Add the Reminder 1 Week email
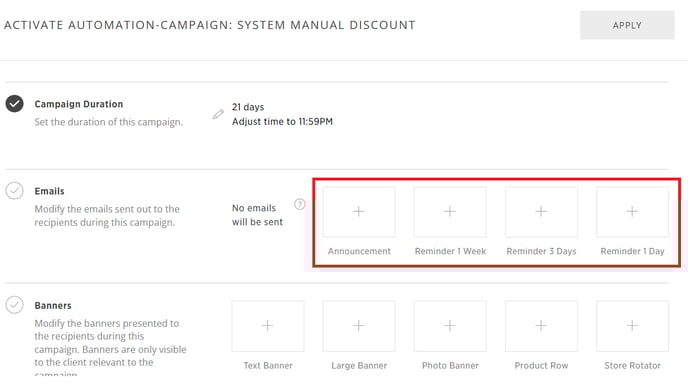Screen dimensions: 688x386 (450, 212)
